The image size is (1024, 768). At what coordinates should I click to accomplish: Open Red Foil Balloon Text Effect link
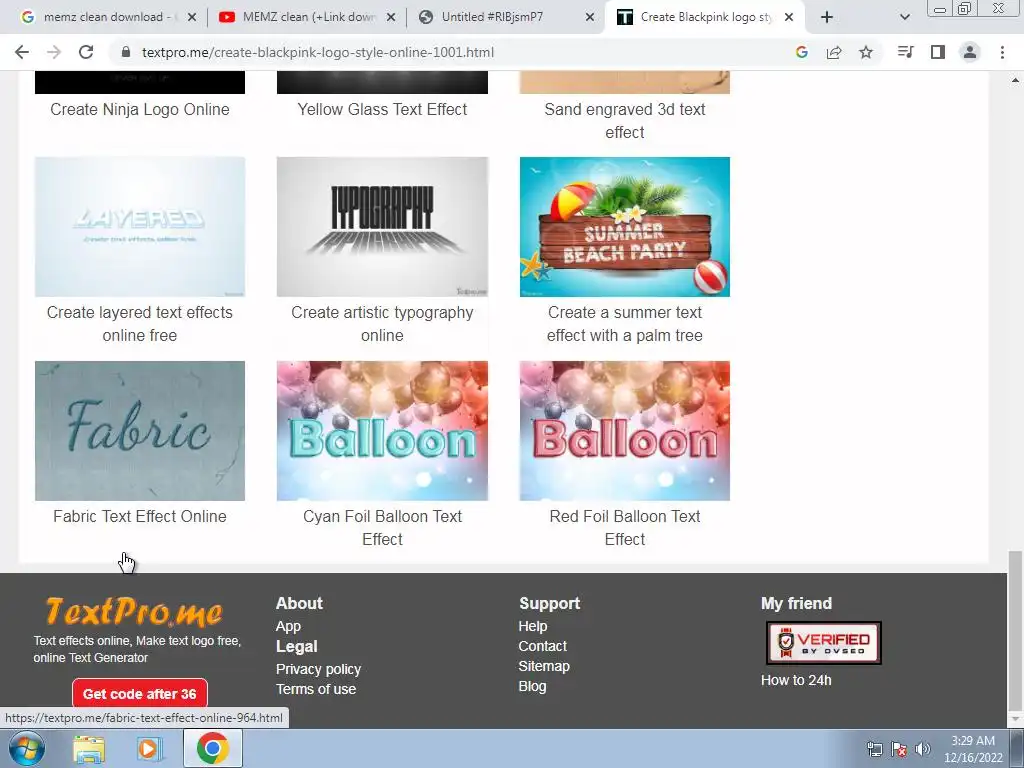625,528
